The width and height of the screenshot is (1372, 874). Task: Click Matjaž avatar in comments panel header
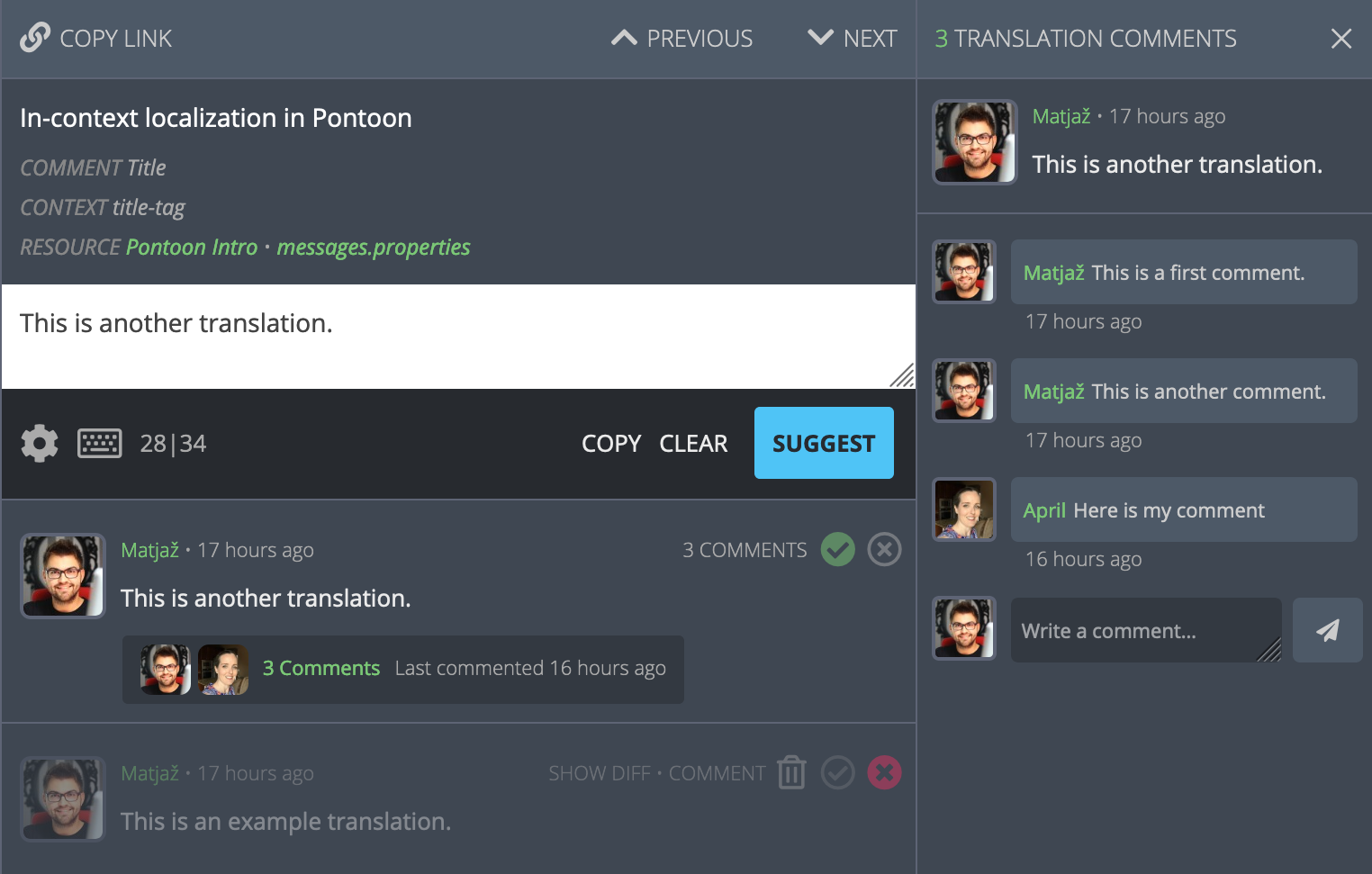tap(975, 142)
